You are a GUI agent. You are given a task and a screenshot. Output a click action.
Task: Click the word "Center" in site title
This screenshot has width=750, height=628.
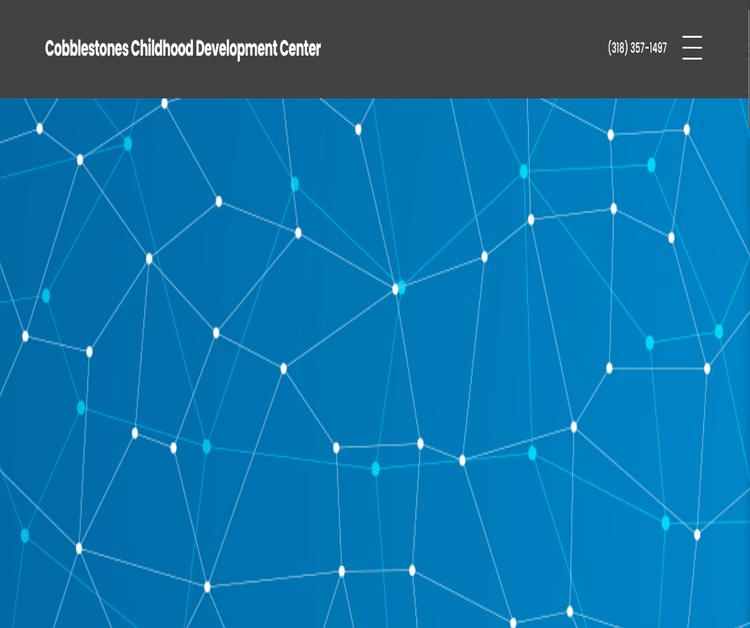[x=299, y=48]
